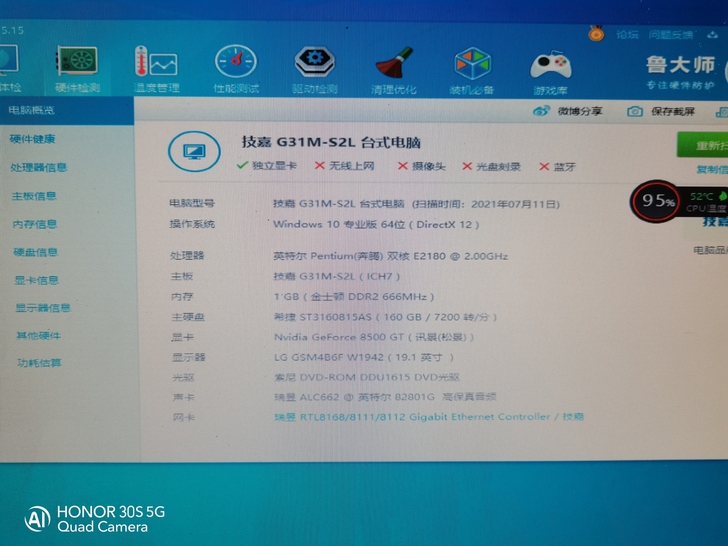Click the Nvidia GeForce 8500 GT value
728x546 pixels.
point(374,337)
